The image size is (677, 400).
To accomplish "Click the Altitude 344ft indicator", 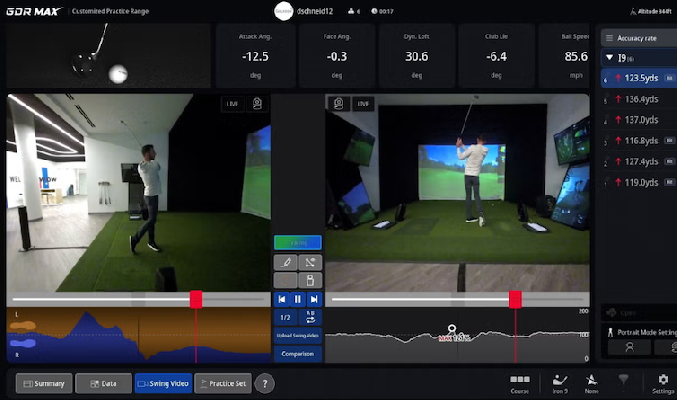I will tap(651, 11).
